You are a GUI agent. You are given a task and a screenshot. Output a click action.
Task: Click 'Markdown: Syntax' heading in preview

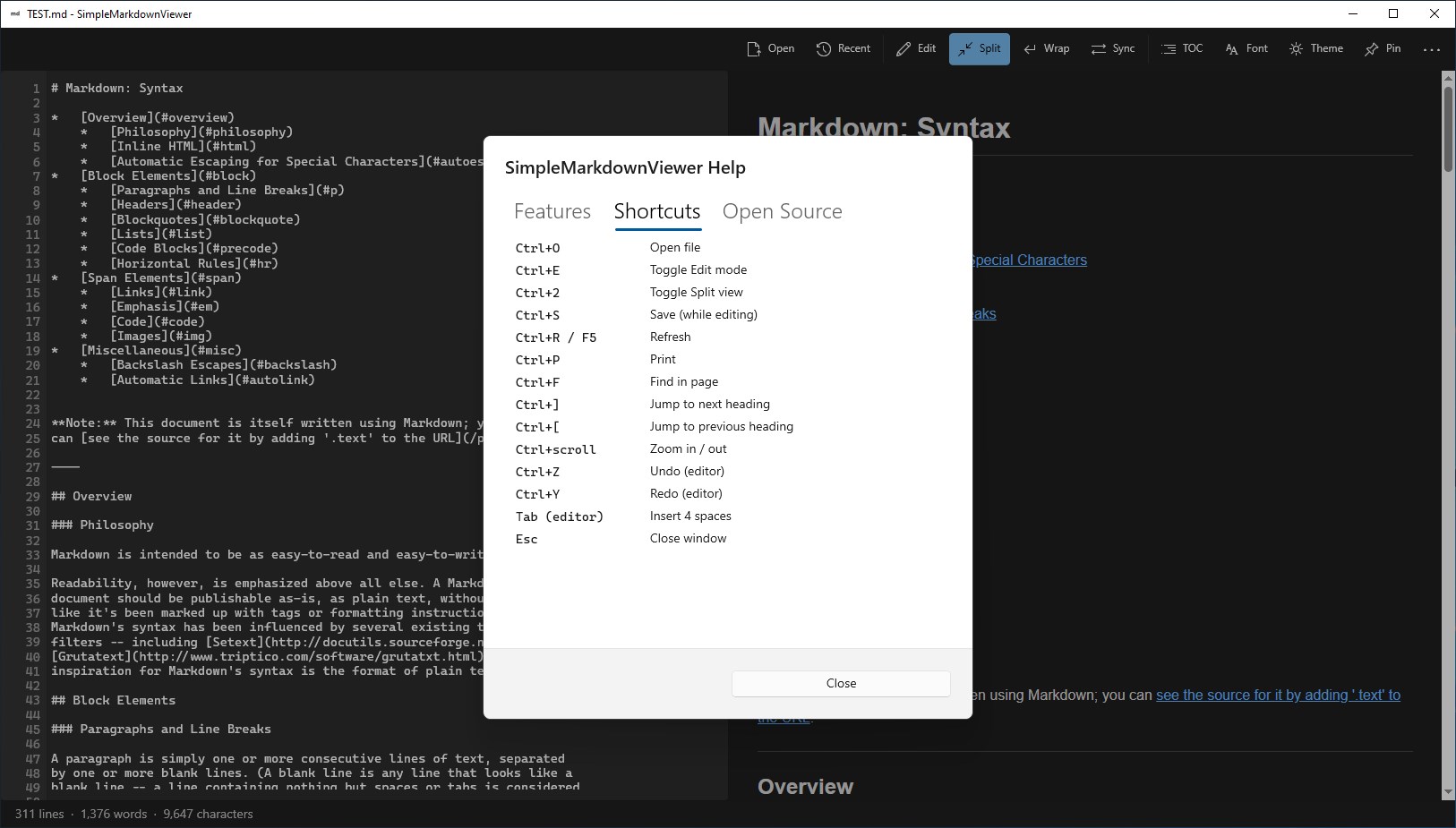point(884,128)
